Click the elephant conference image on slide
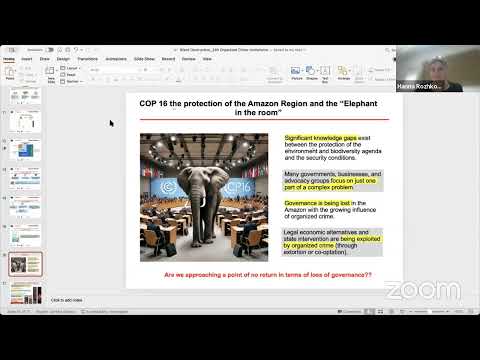 (x=204, y=197)
